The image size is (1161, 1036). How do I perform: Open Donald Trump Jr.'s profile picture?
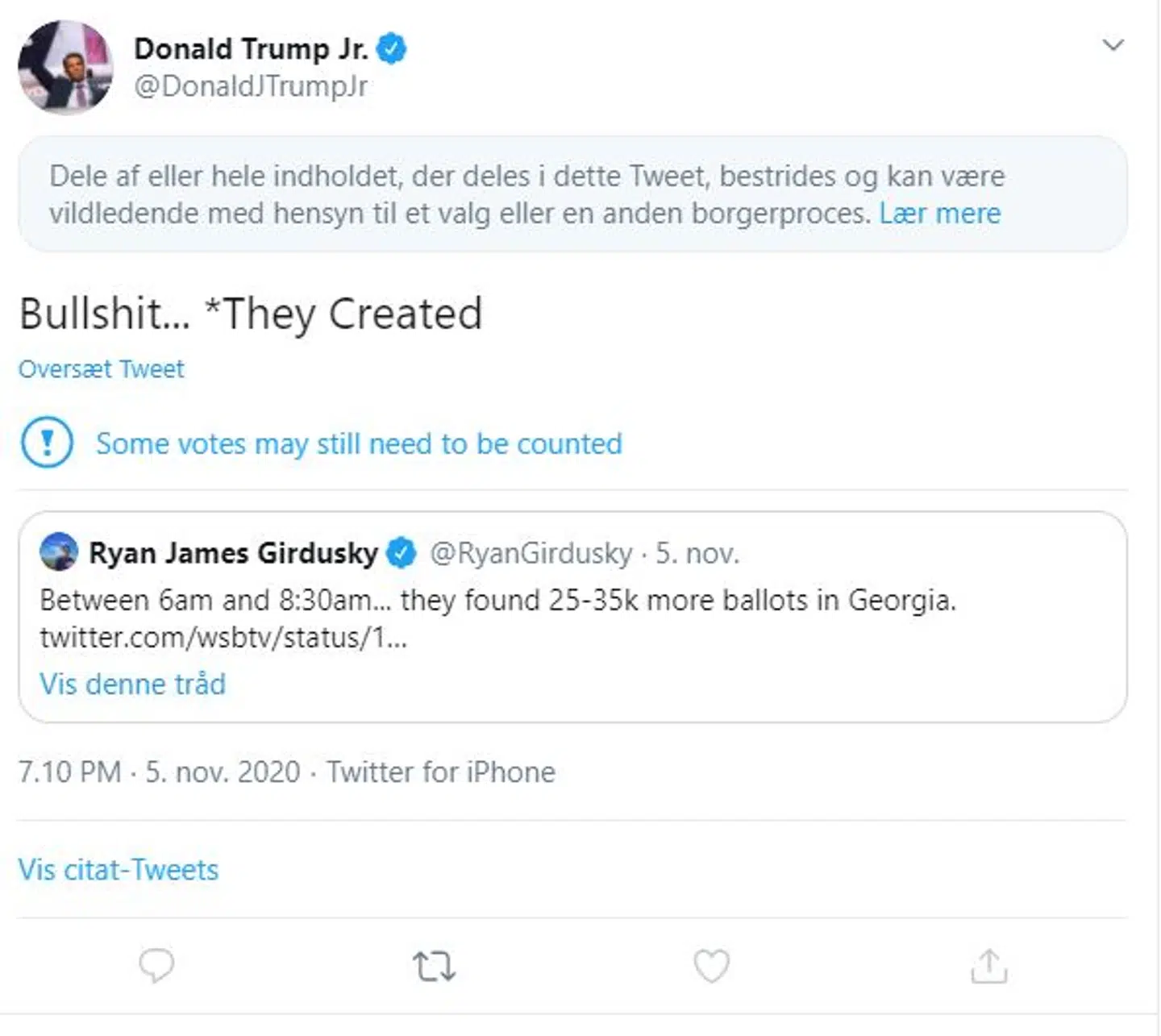tap(65, 68)
